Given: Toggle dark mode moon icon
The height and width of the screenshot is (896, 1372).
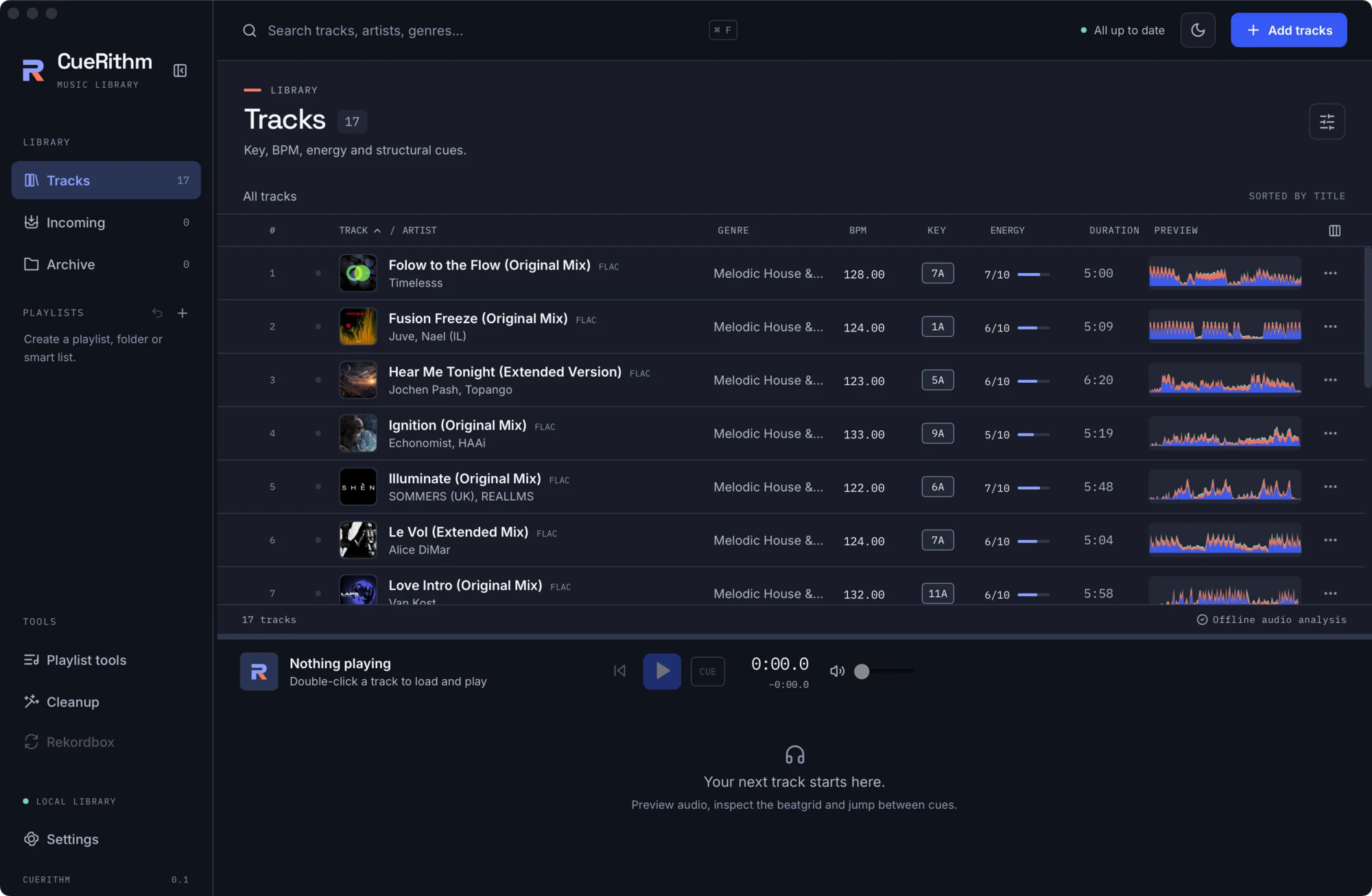Looking at the screenshot, I should coord(1198,30).
